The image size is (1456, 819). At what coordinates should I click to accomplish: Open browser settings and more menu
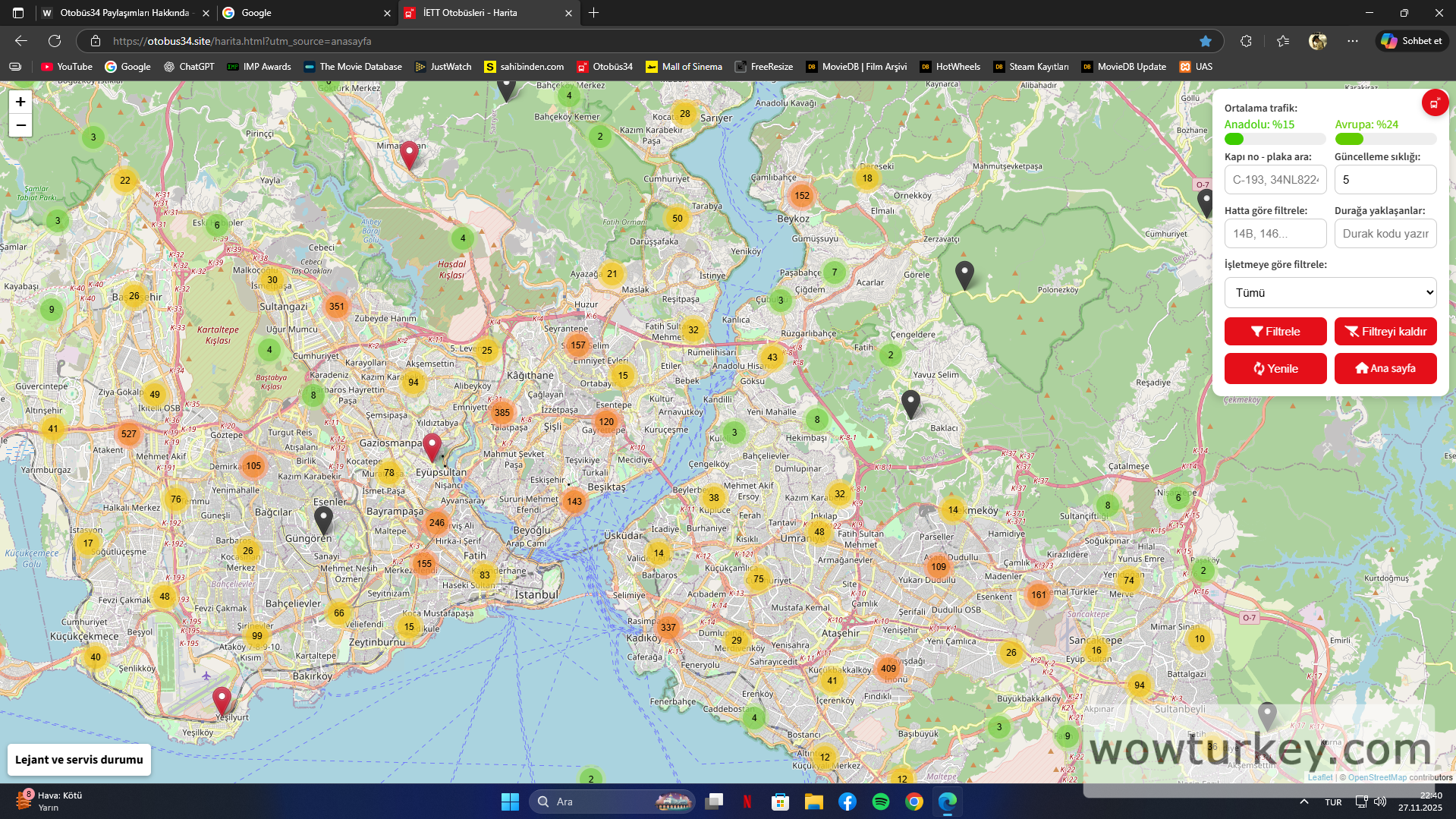pos(1353,41)
